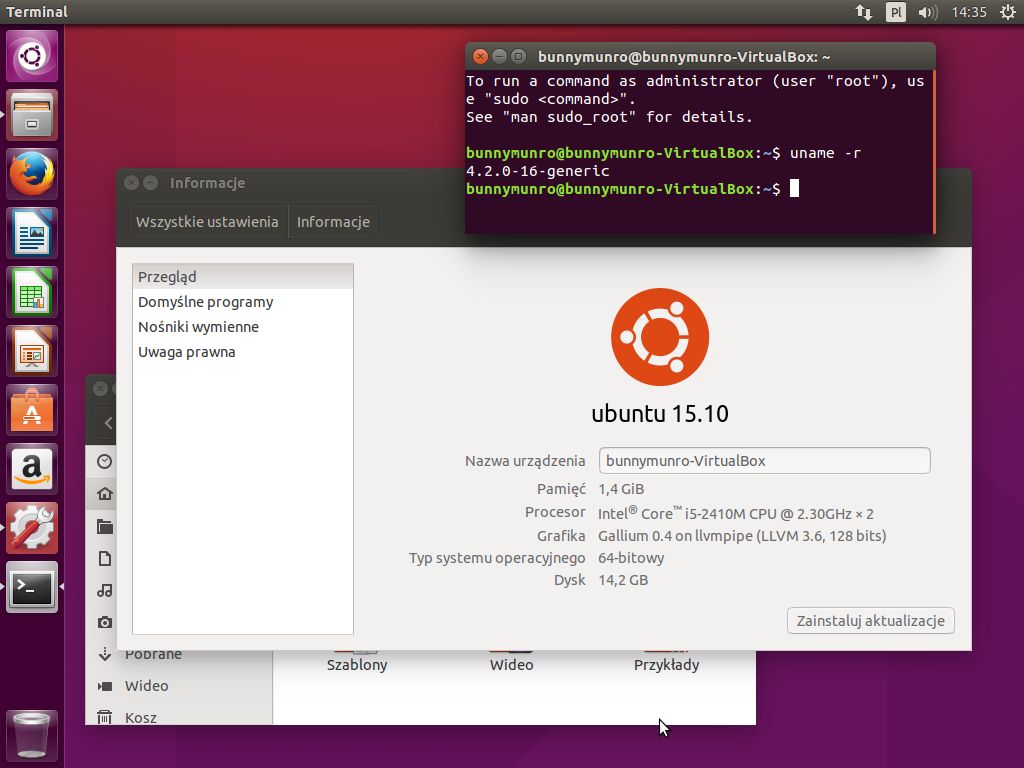Open the session power menu gear
This screenshot has width=1024, height=768.
(x=1007, y=12)
